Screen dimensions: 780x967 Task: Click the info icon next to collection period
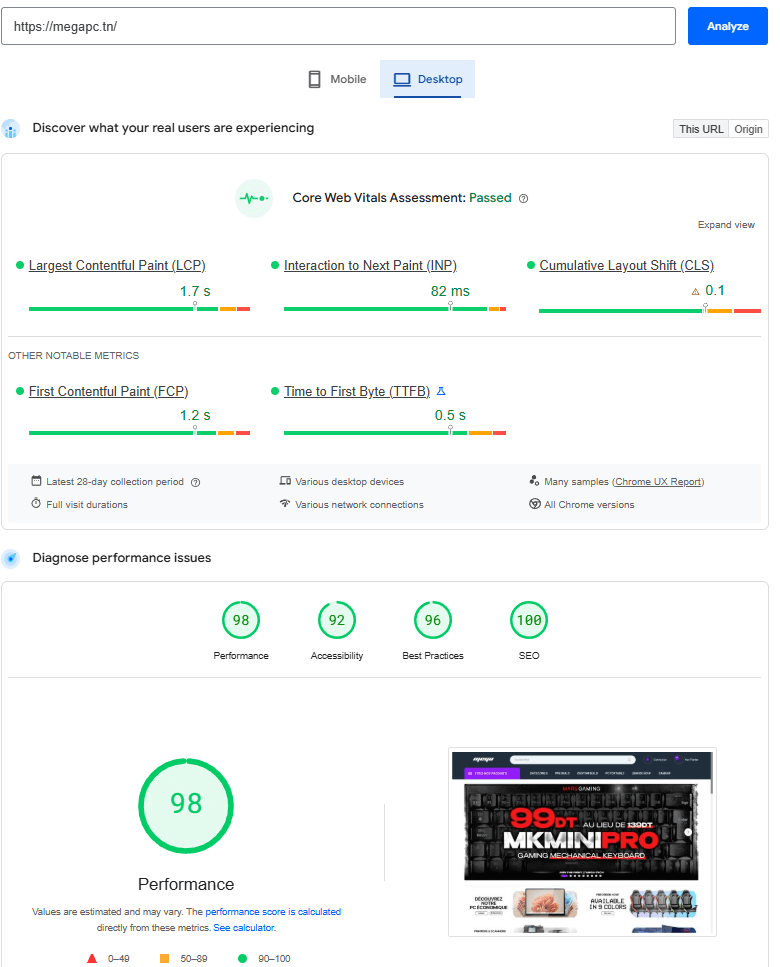point(196,482)
